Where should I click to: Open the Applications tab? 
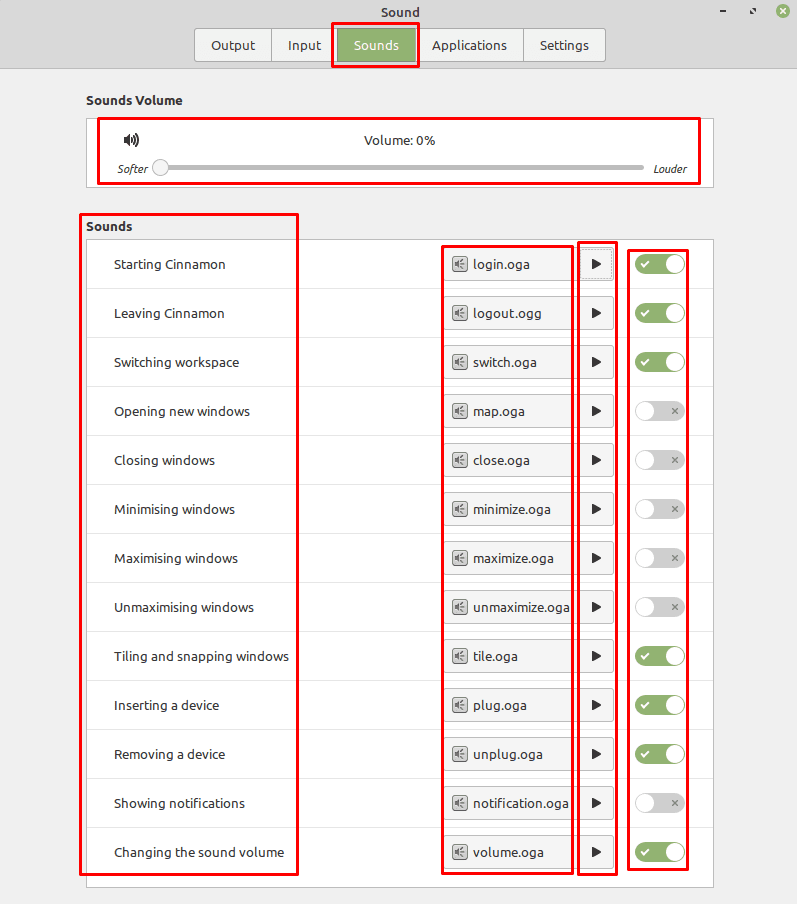[x=469, y=45]
